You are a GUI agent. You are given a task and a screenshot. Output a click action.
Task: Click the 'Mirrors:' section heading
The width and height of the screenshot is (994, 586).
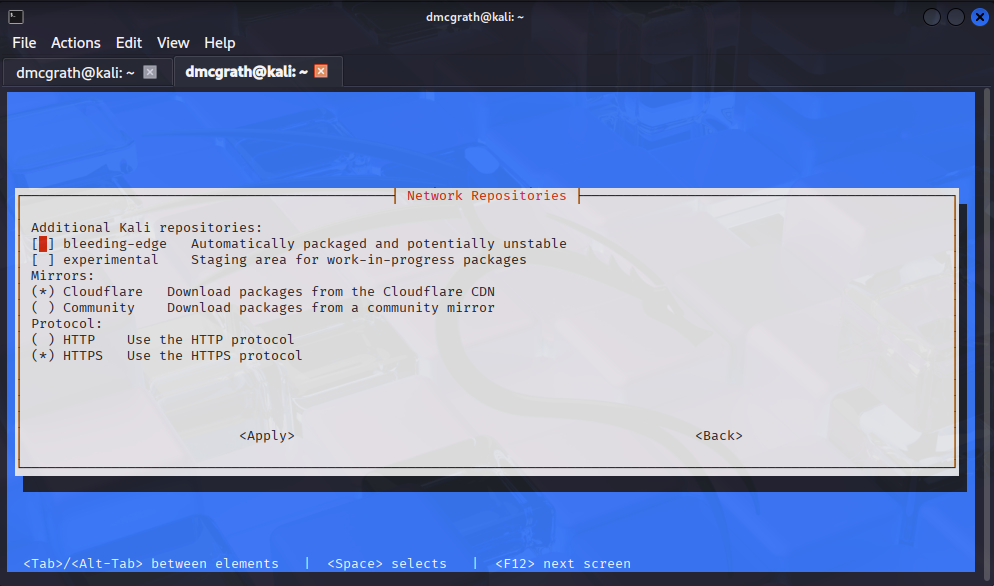click(x=63, y=276)
